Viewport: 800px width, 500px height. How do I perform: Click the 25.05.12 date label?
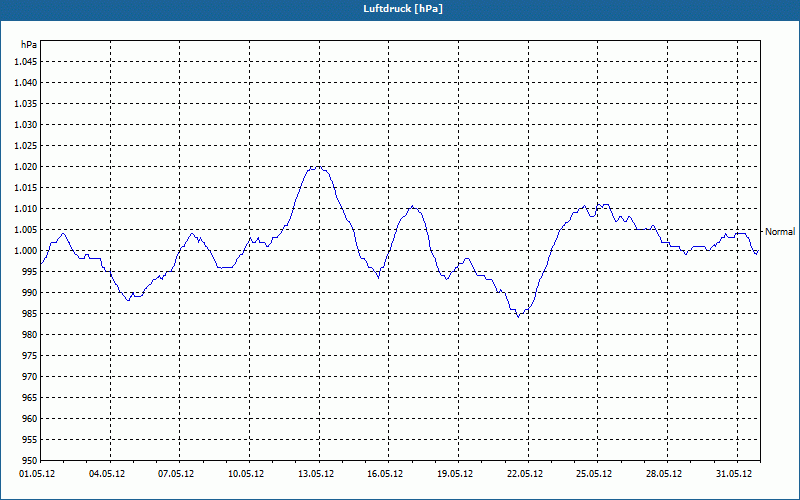594,474
